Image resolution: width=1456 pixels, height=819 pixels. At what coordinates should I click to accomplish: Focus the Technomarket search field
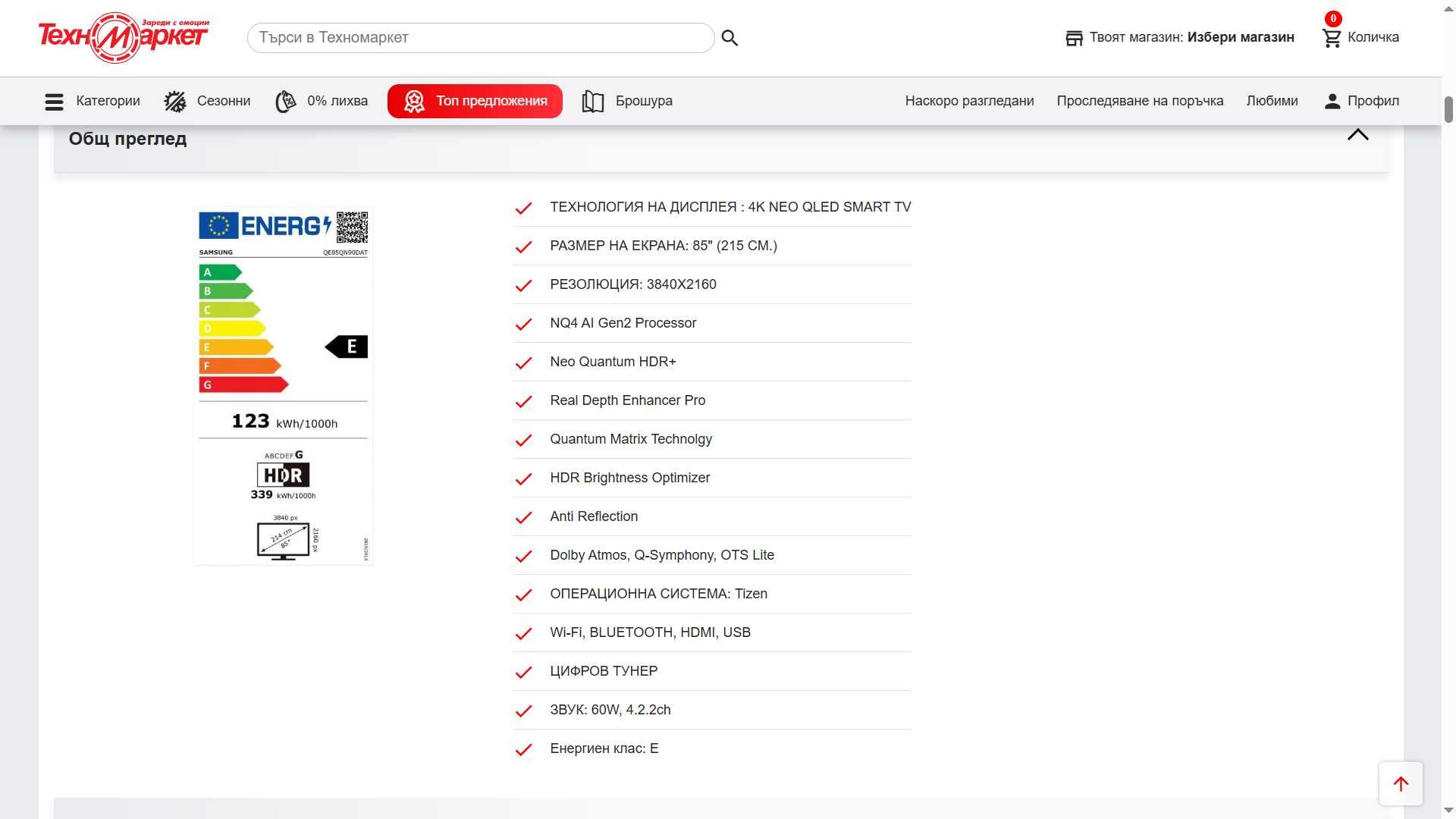tap(481, 38)
